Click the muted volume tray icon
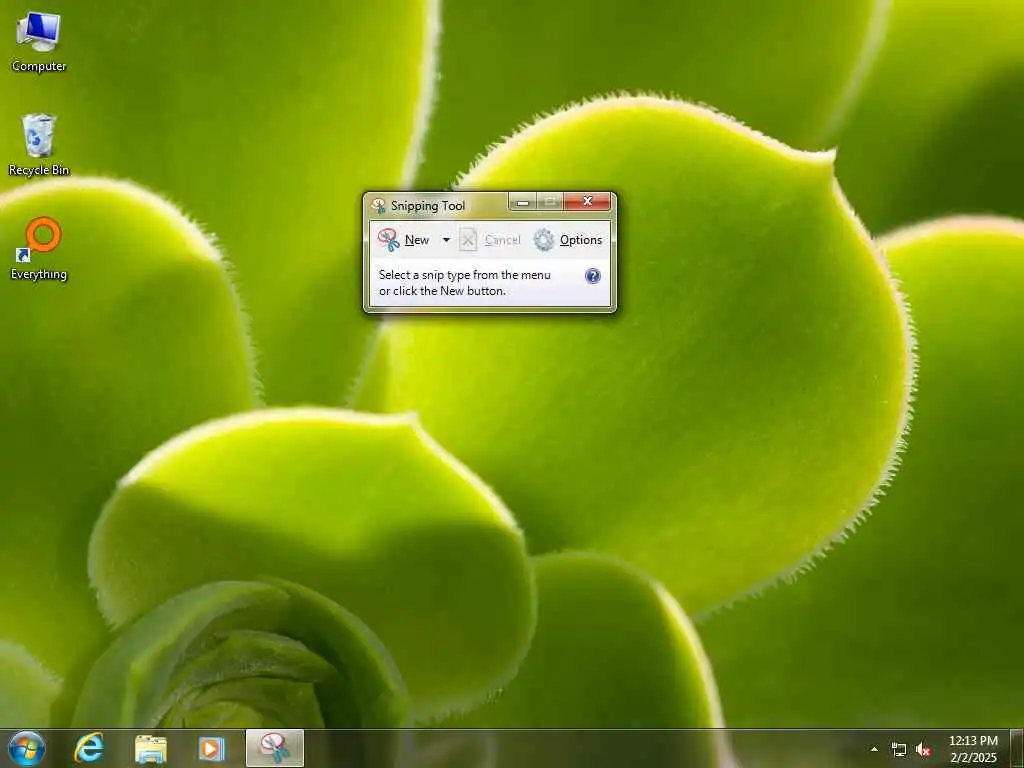 (x=923, y=750)
